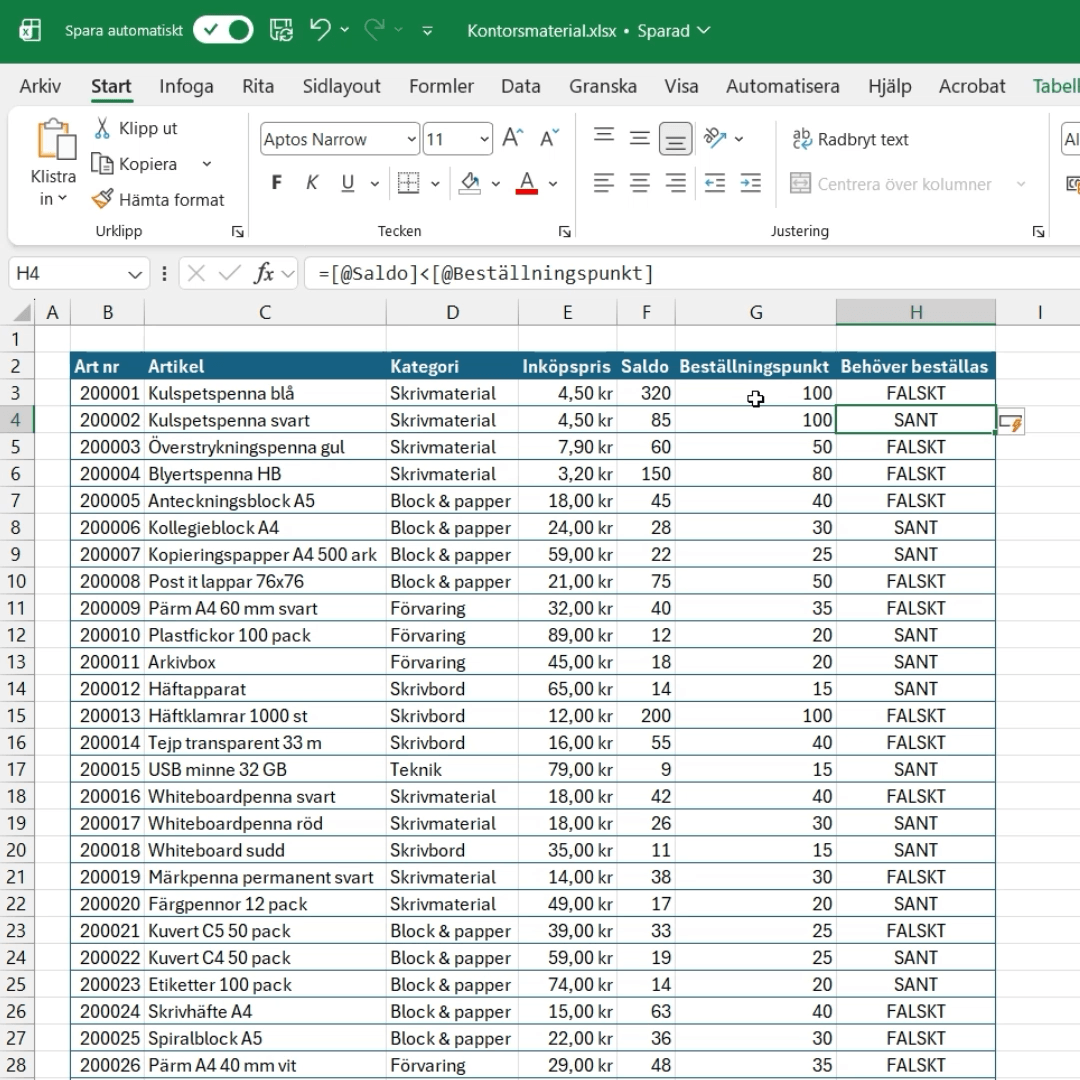Click the Save icon in title bar
The width and height of the screenshot is (1080, 1080).
coord(283,30)
